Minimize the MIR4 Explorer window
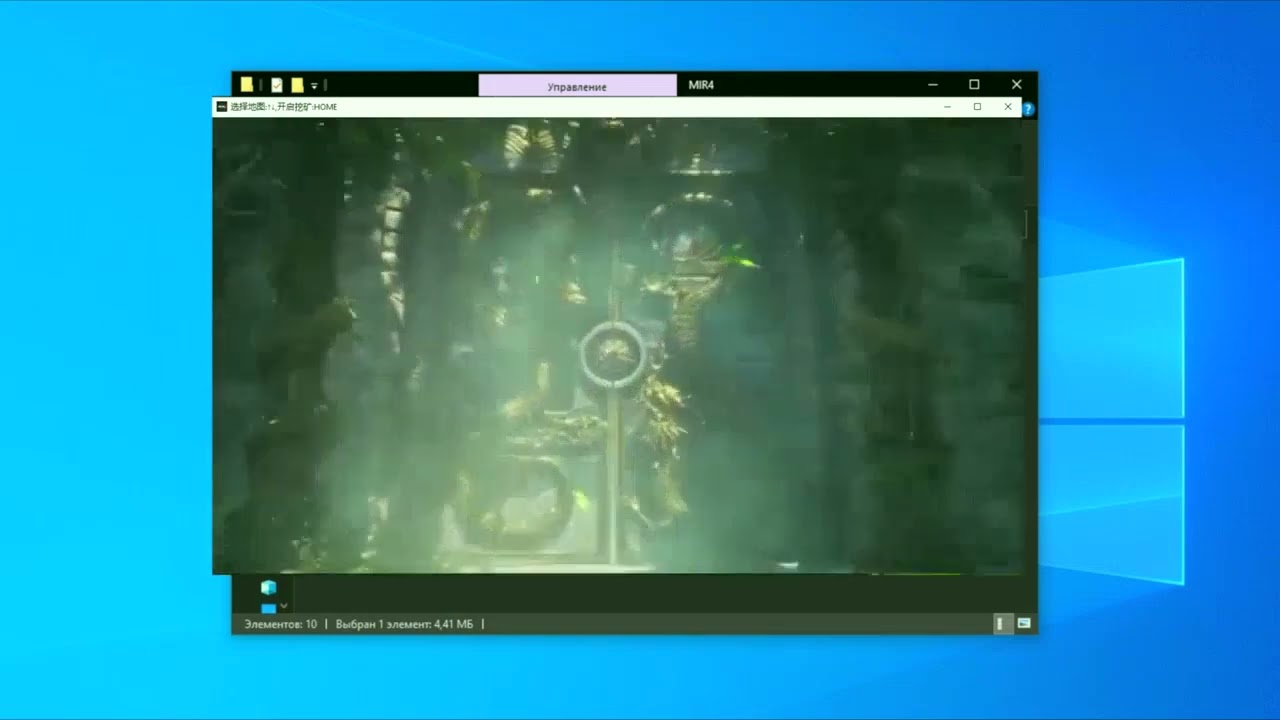The width and height of the screenshot is (1280, 720). point(933,85)
